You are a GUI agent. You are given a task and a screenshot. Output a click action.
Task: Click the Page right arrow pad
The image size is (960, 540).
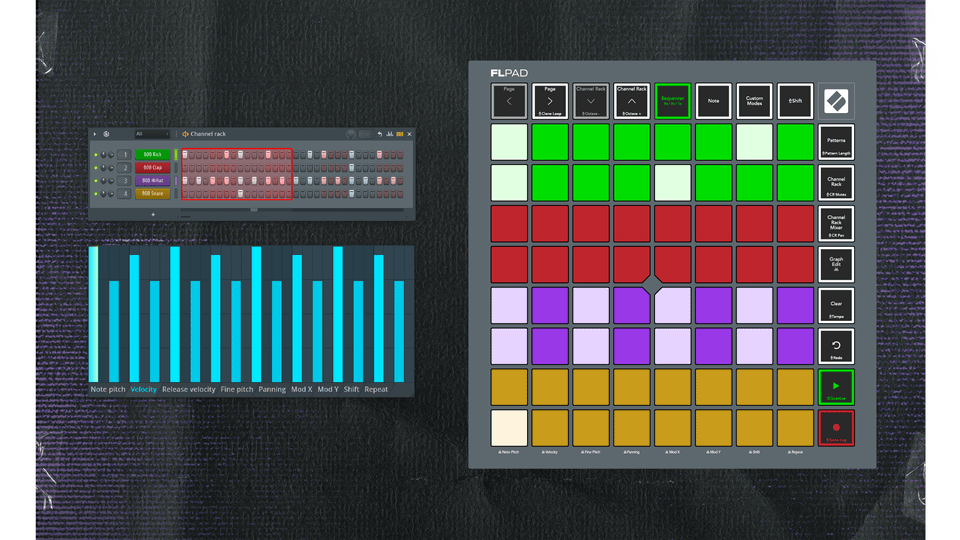550,101
